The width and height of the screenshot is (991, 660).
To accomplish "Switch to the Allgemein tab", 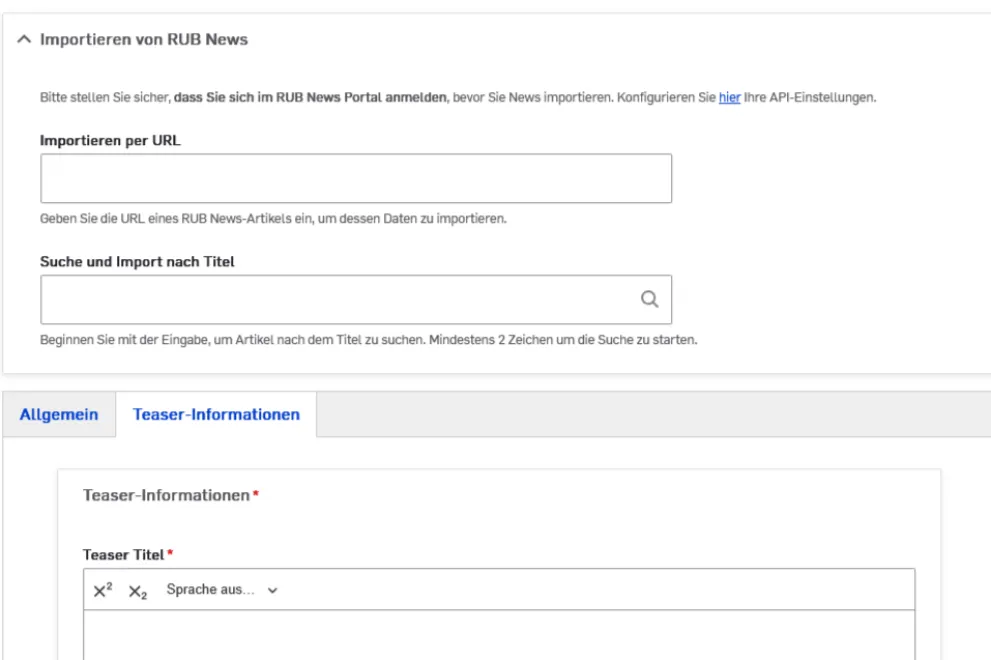I will tap(58, 412).
